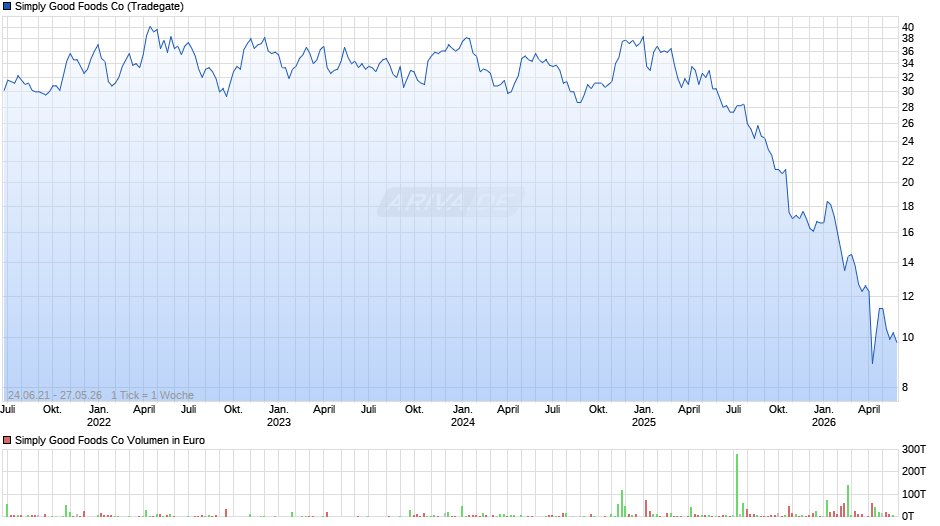Click the price axis label '38'

click(908, 38)
